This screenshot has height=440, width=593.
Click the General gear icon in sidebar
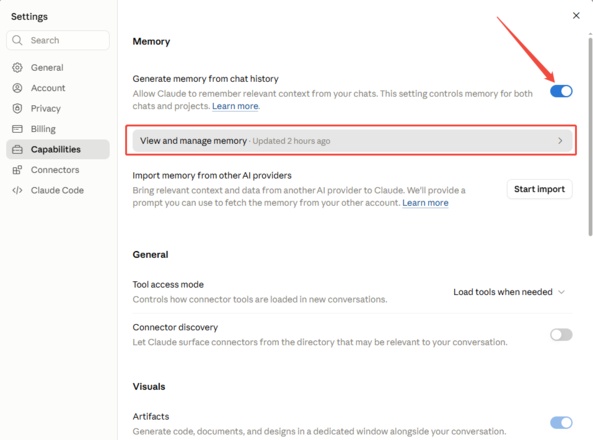(17, 67)
